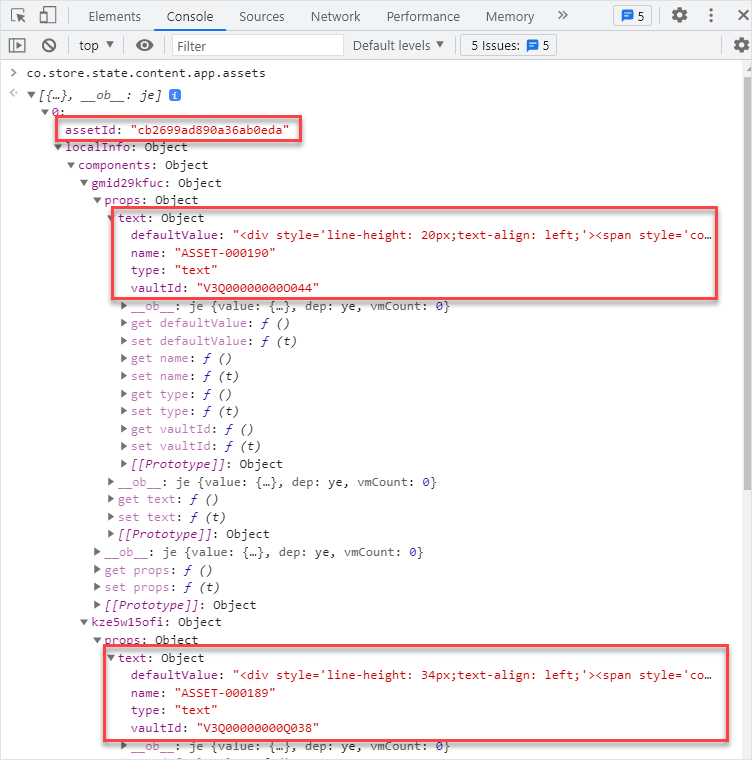Toggle the device toolbar icon
The height and width of the screenshot is (760, 752).
pyautogui.click(x=47, y=16)
